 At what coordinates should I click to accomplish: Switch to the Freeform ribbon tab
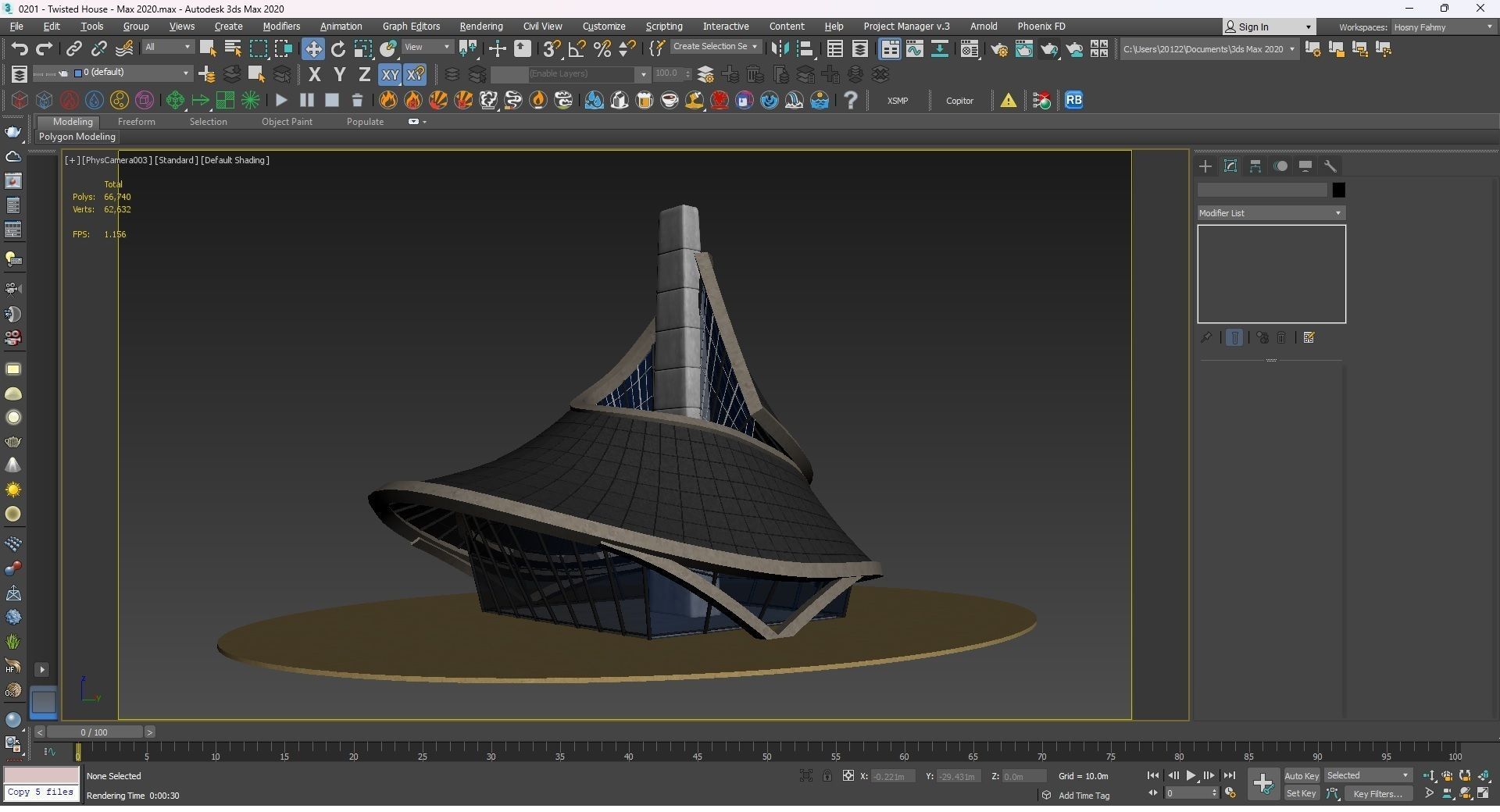tap(136, 122)
